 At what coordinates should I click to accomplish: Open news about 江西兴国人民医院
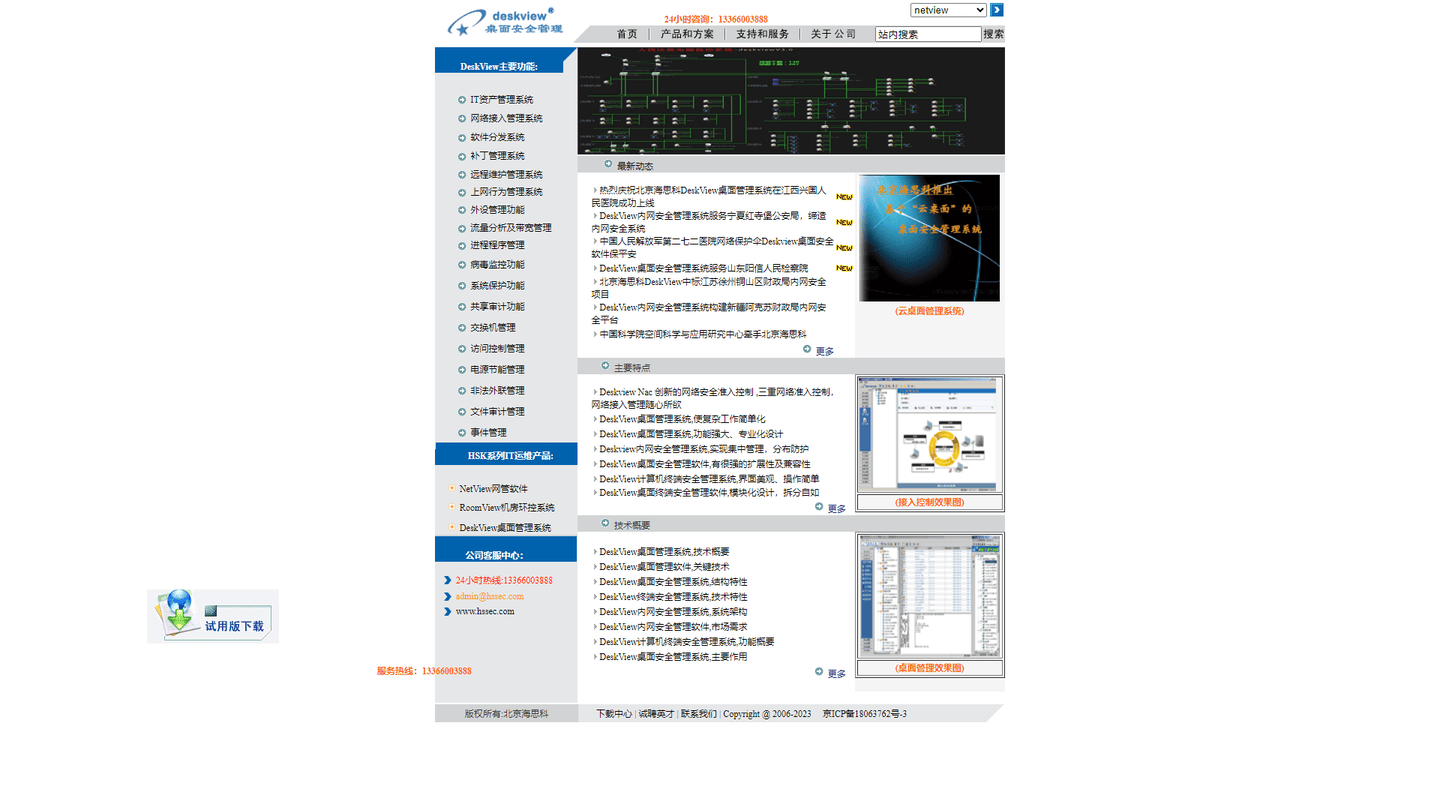709,196
